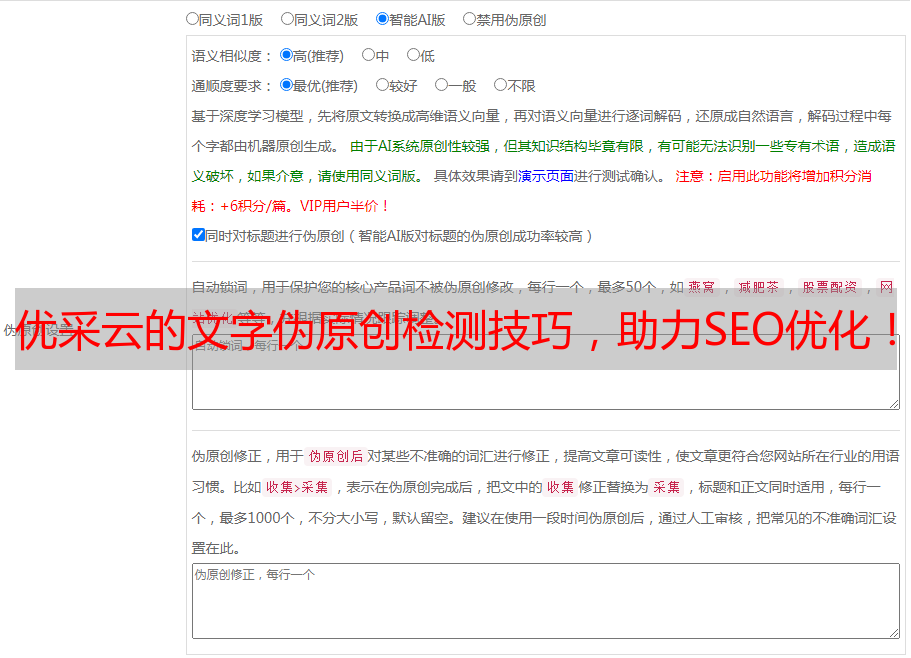Open the 演示页面 link
Image resolution: width=911 pixels, height=658 pixels.
coord(545,176)
